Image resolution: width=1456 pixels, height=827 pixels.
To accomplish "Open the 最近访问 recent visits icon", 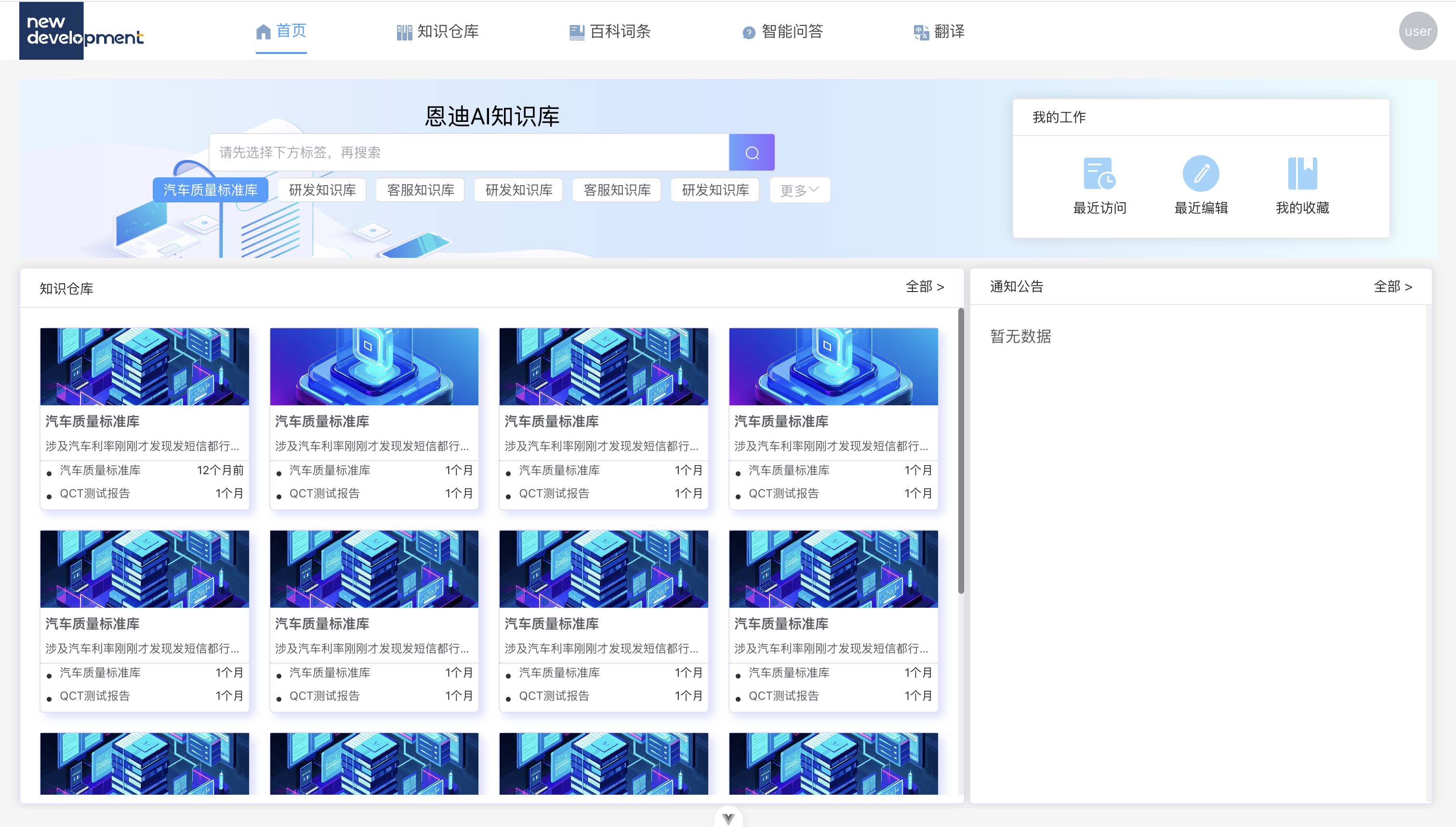I will pyautogui.click(x=1099, y=174).
